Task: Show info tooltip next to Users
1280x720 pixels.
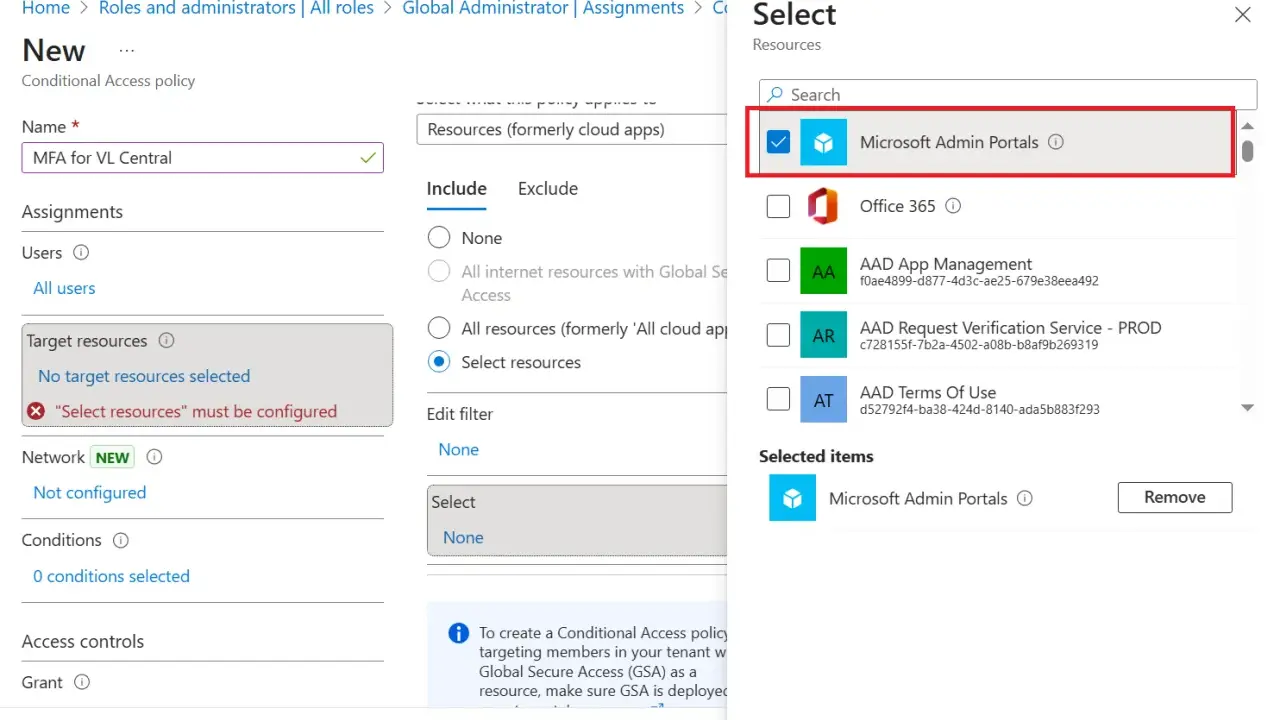Action: coord(81,253)
